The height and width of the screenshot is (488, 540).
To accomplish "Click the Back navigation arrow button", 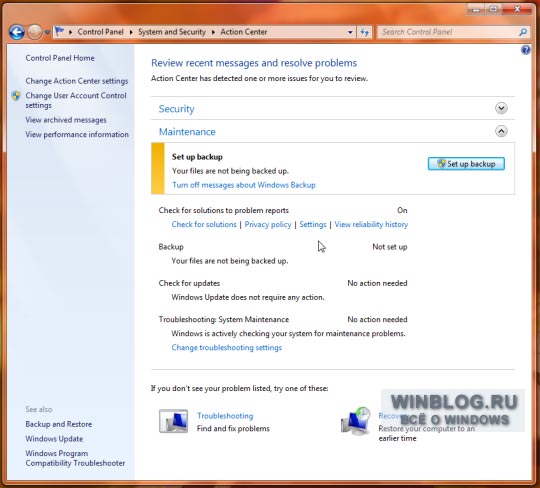I will (17, 32).
